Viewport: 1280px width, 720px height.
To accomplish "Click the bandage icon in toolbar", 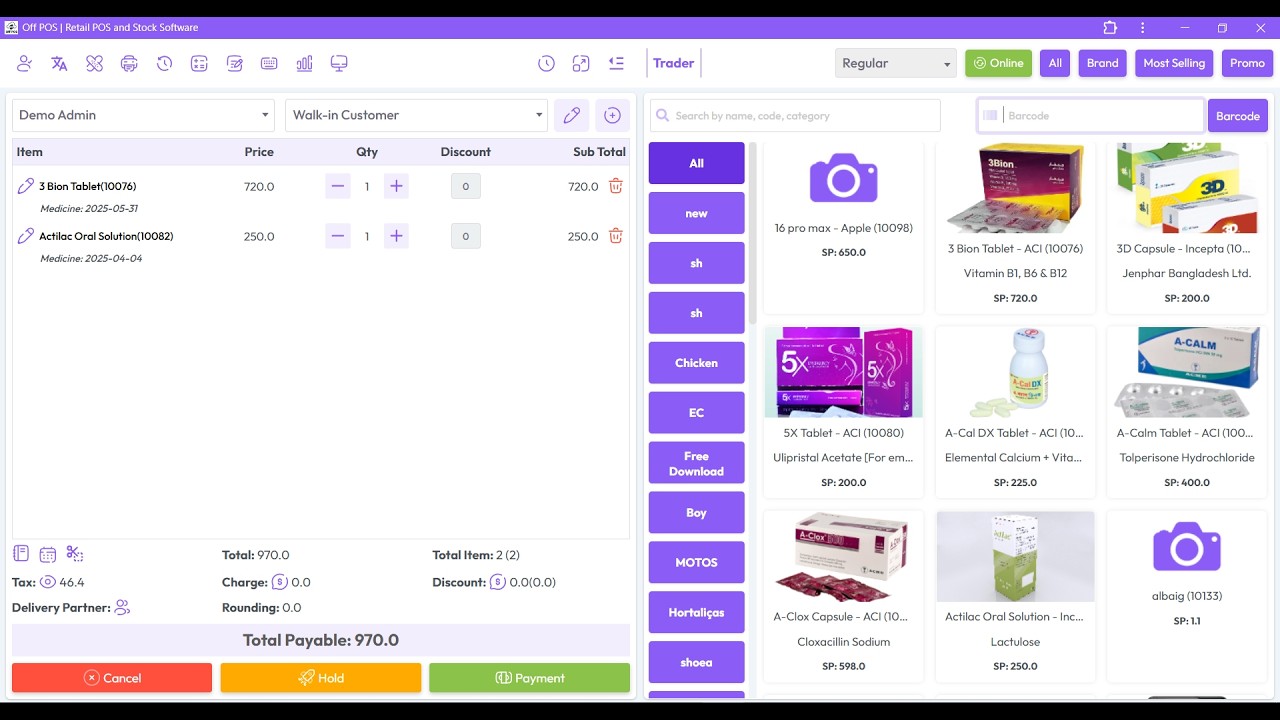I will tap(94, 63).
